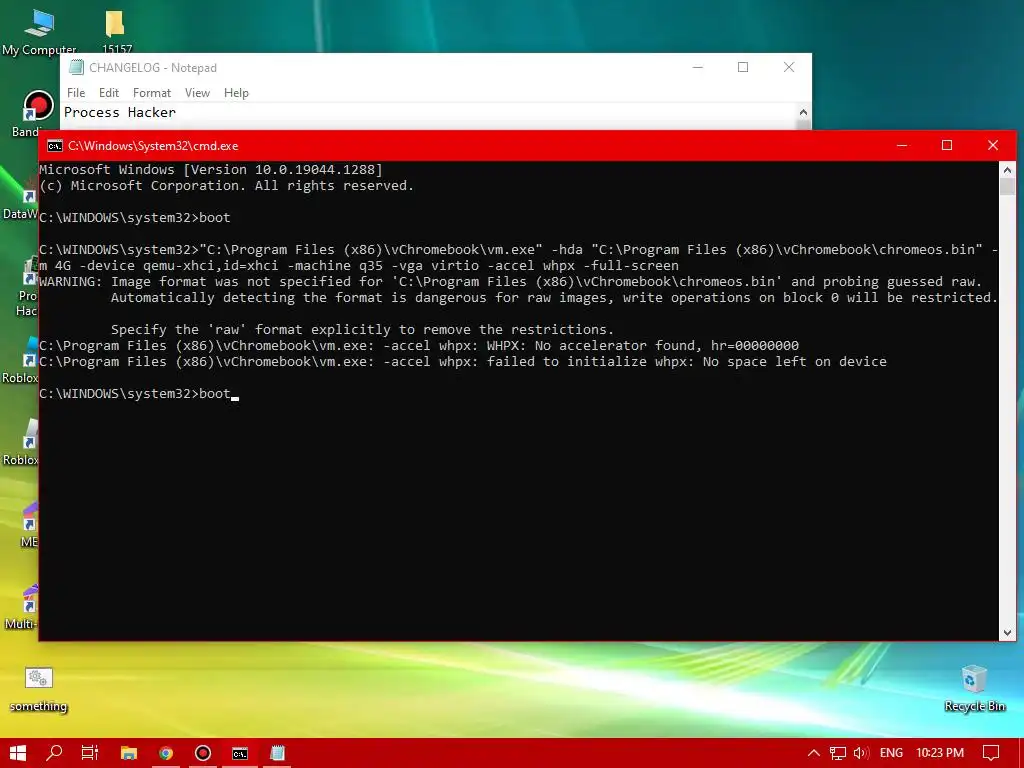Open Notepad Edit menu
1024x768 pixels.
[x=108, y=93]
